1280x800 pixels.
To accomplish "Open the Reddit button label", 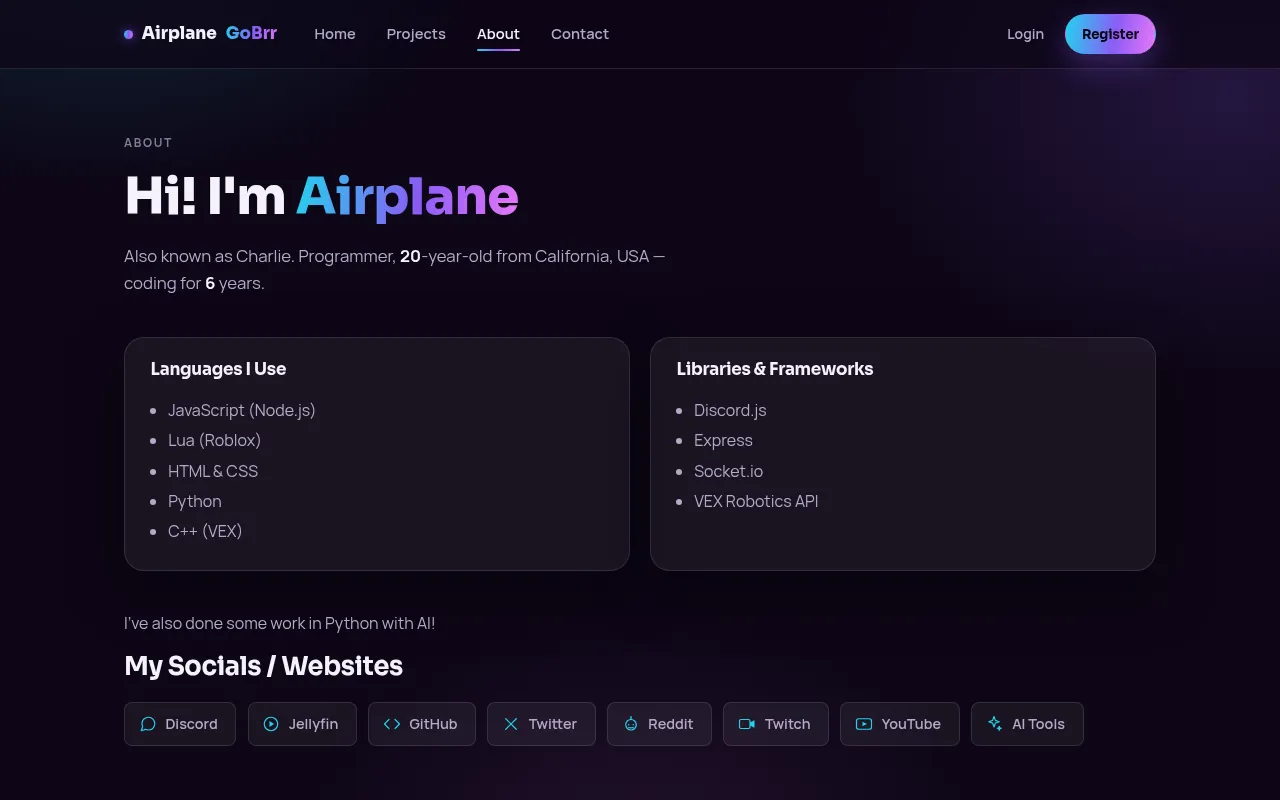I will tap(670, 724).
